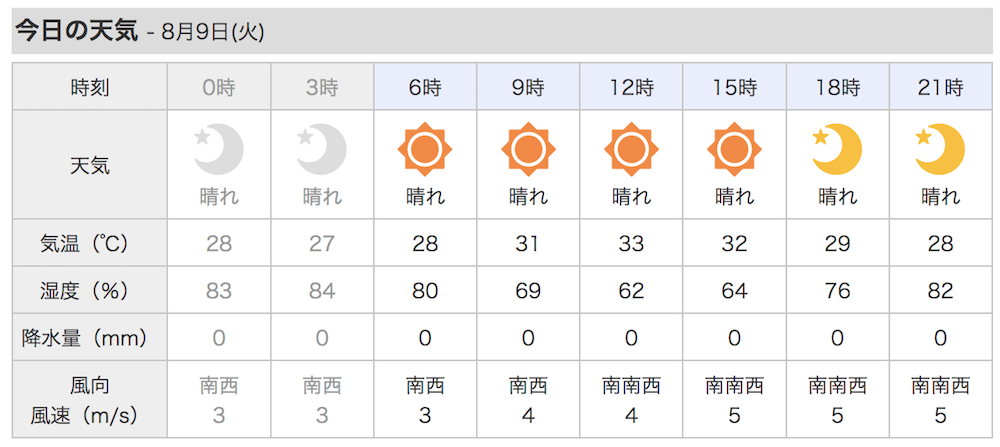Click the 12時 sunny weather icon

point(631,151)
